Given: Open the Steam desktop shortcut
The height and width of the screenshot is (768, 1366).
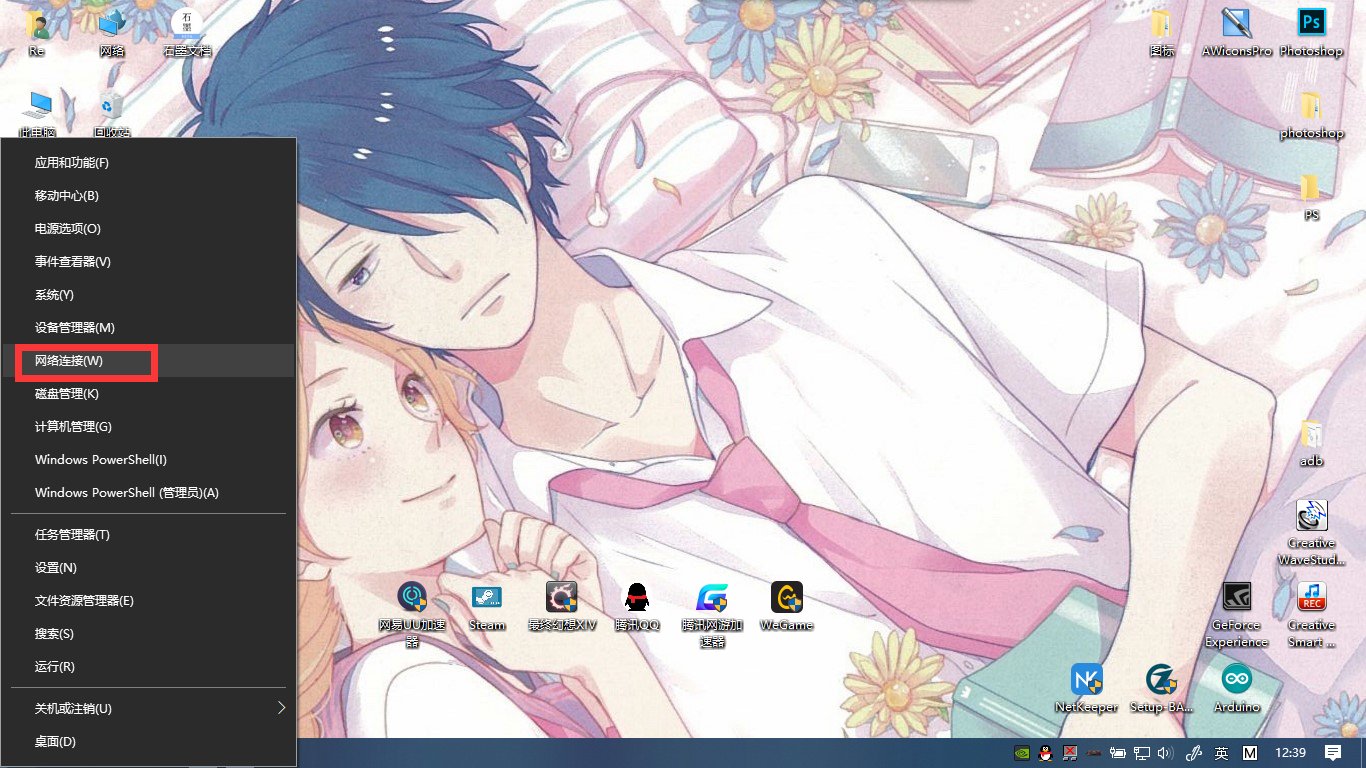Looking at the screenshot, I should click(487, 600).
